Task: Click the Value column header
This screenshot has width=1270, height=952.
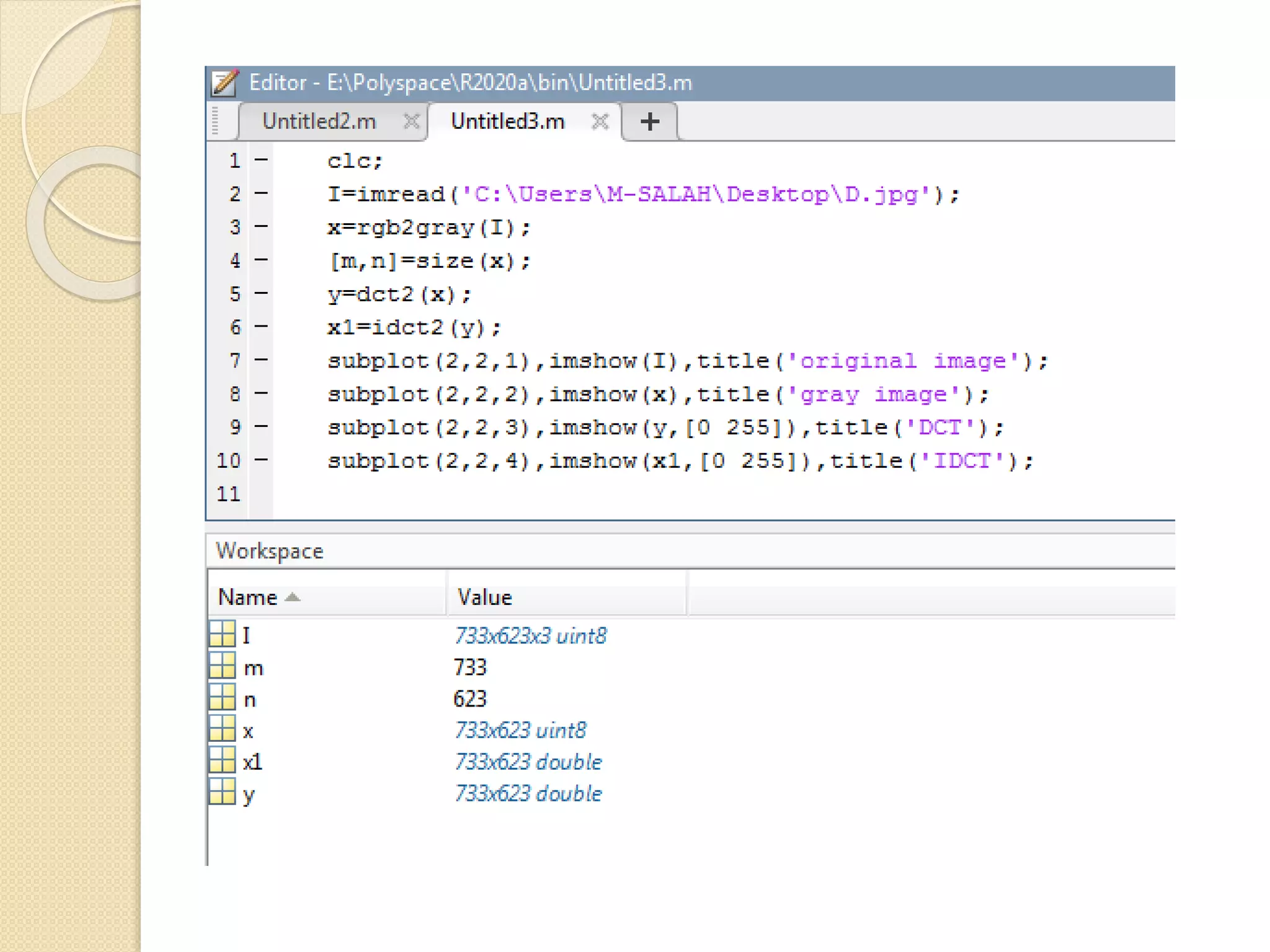Action: pos(484,597)
